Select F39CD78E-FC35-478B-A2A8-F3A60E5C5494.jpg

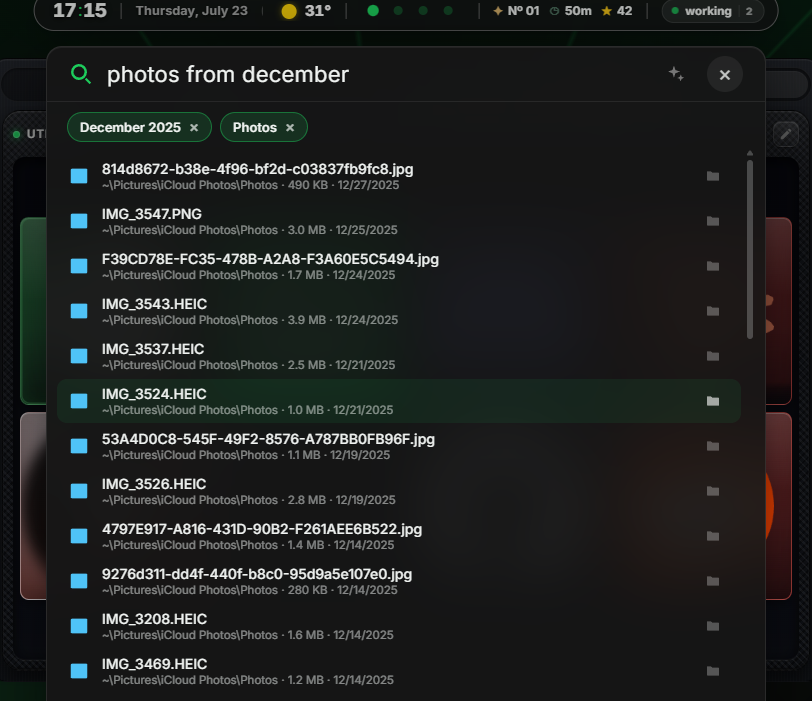(399, 267)
